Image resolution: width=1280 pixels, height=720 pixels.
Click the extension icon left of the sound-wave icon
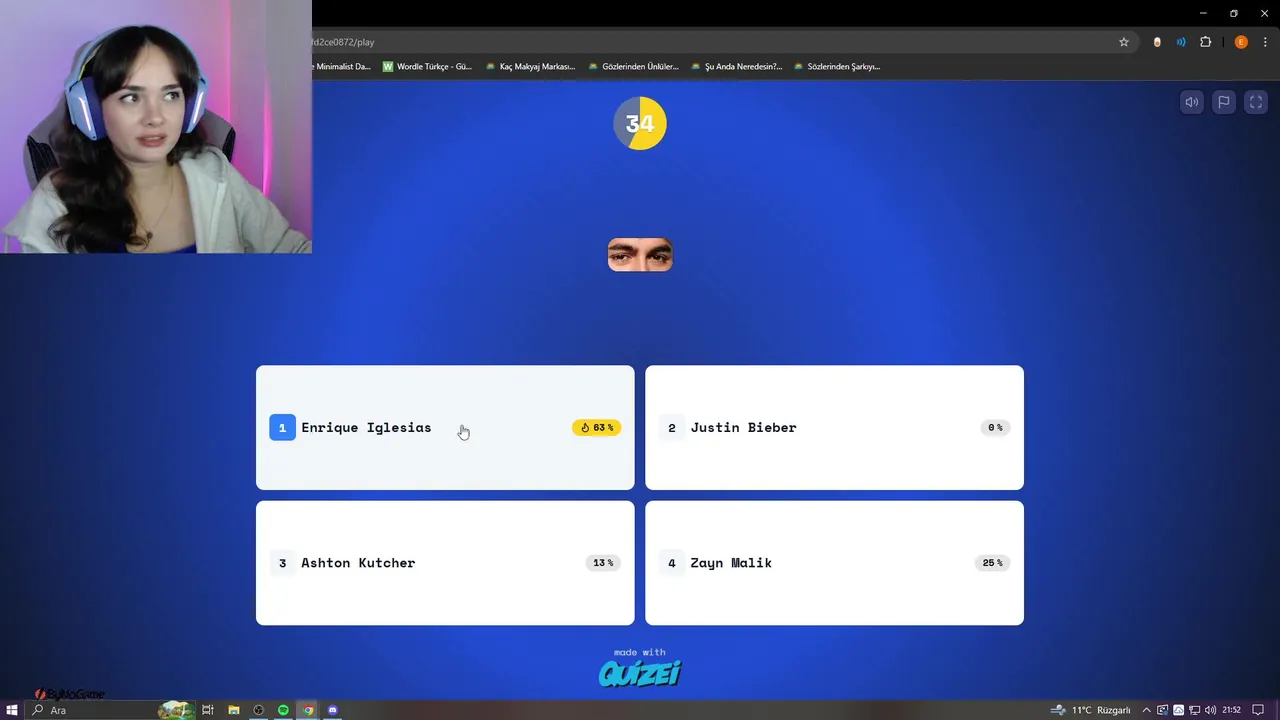1157,42
